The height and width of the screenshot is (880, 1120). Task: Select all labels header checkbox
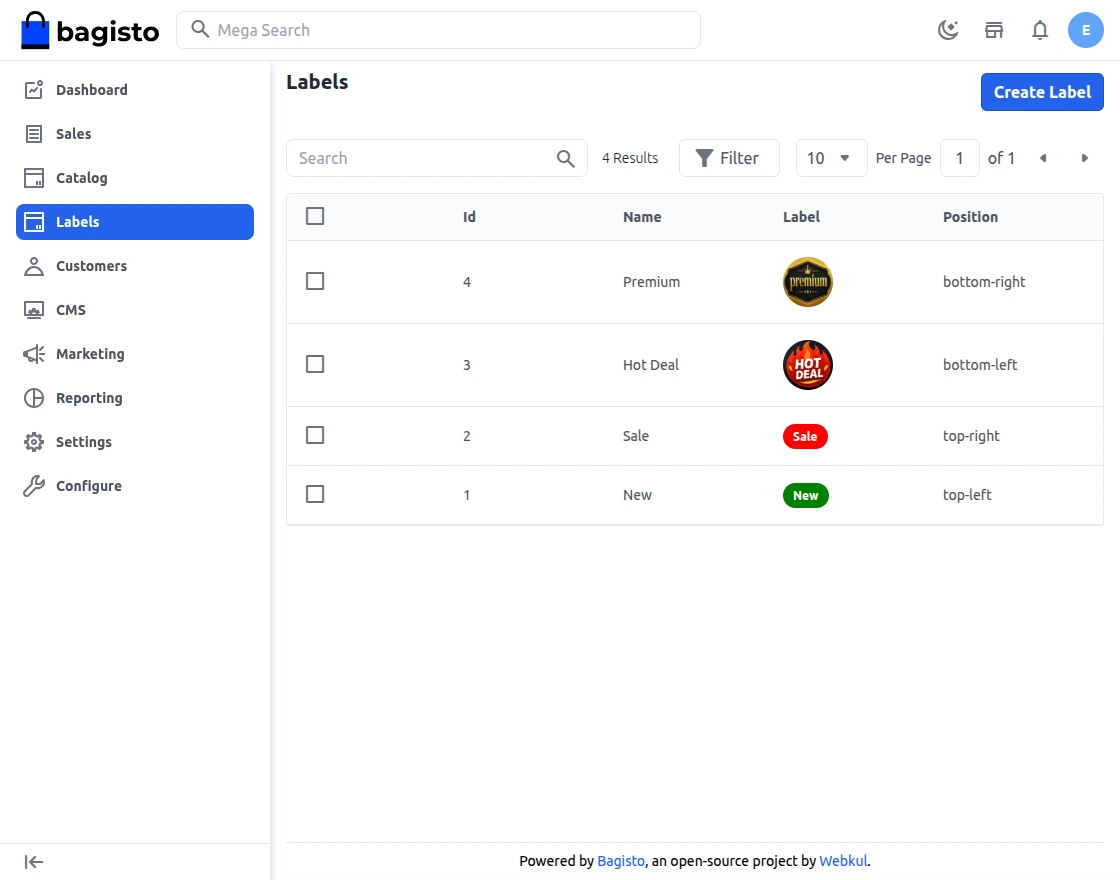315,216
